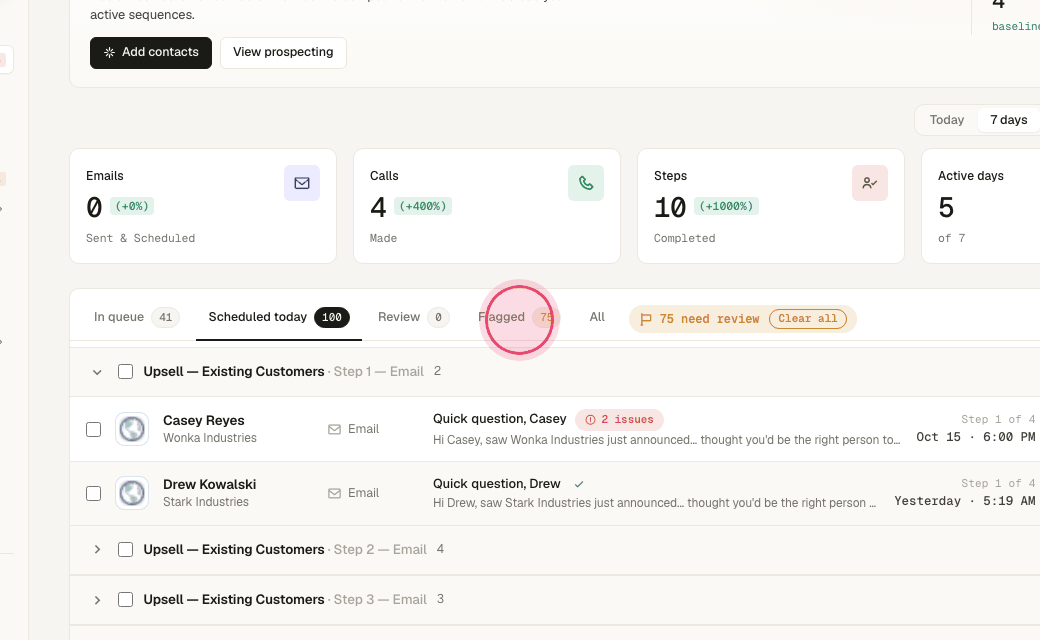
Task: Click the Stark Industries company name
Action: point(206,502)
